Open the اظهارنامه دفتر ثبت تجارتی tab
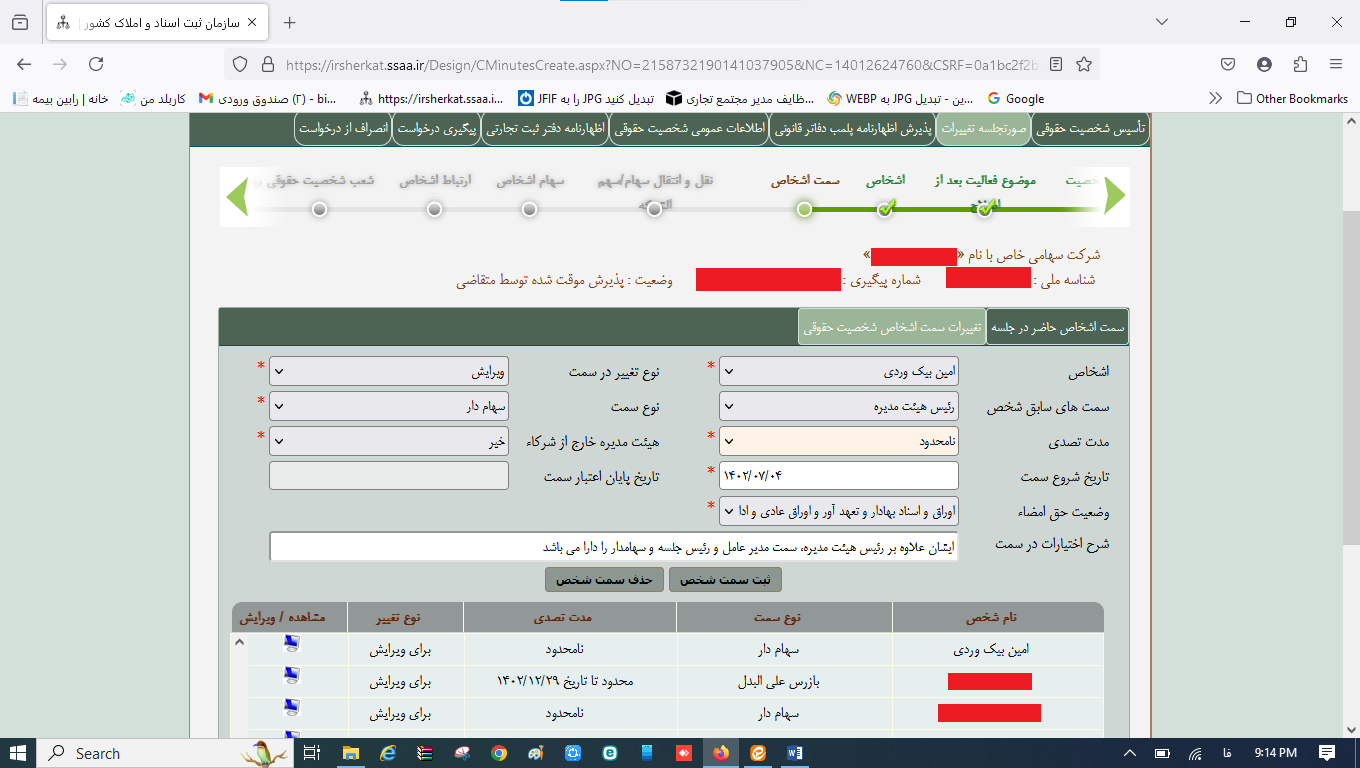 pos(545,129)
